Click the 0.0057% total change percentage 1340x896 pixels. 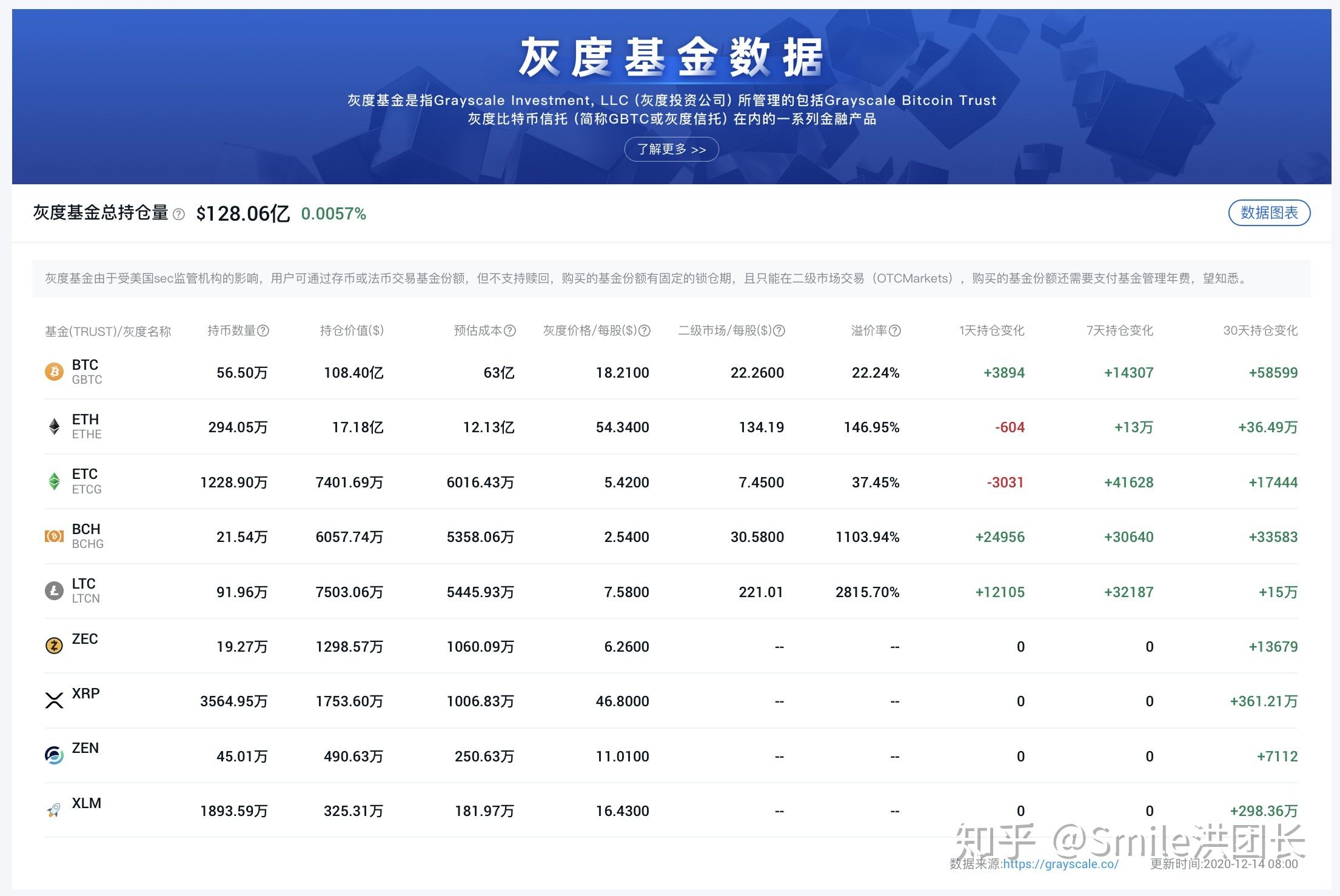(333, 214)
